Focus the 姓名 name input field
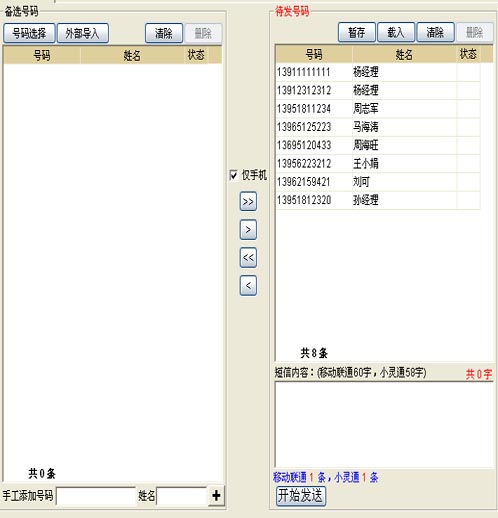The image size is (498, 518). pyautogui.click(x=182, y=496)
